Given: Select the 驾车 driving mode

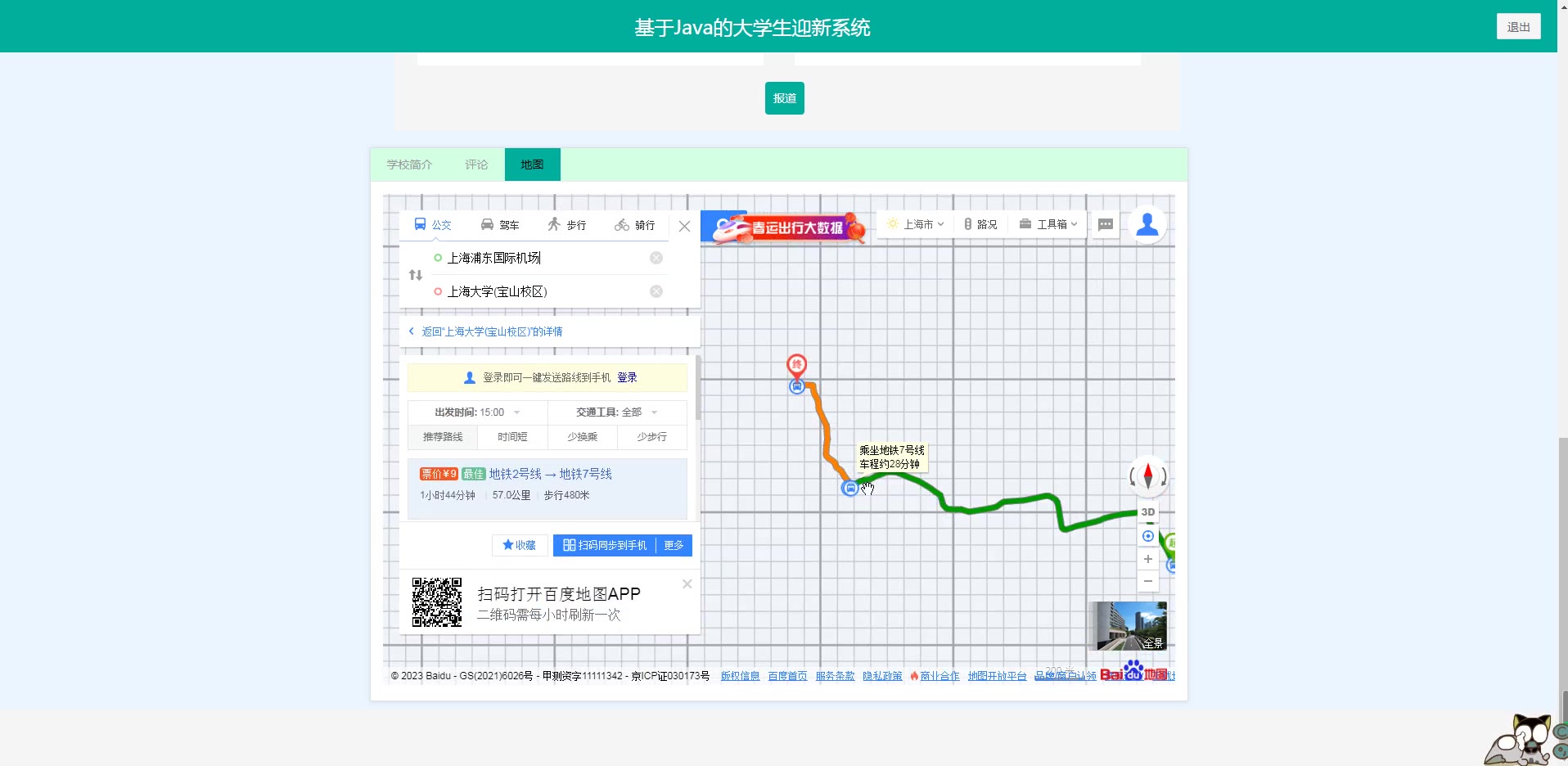Looking at the screenshot, I should click(500, 225).
